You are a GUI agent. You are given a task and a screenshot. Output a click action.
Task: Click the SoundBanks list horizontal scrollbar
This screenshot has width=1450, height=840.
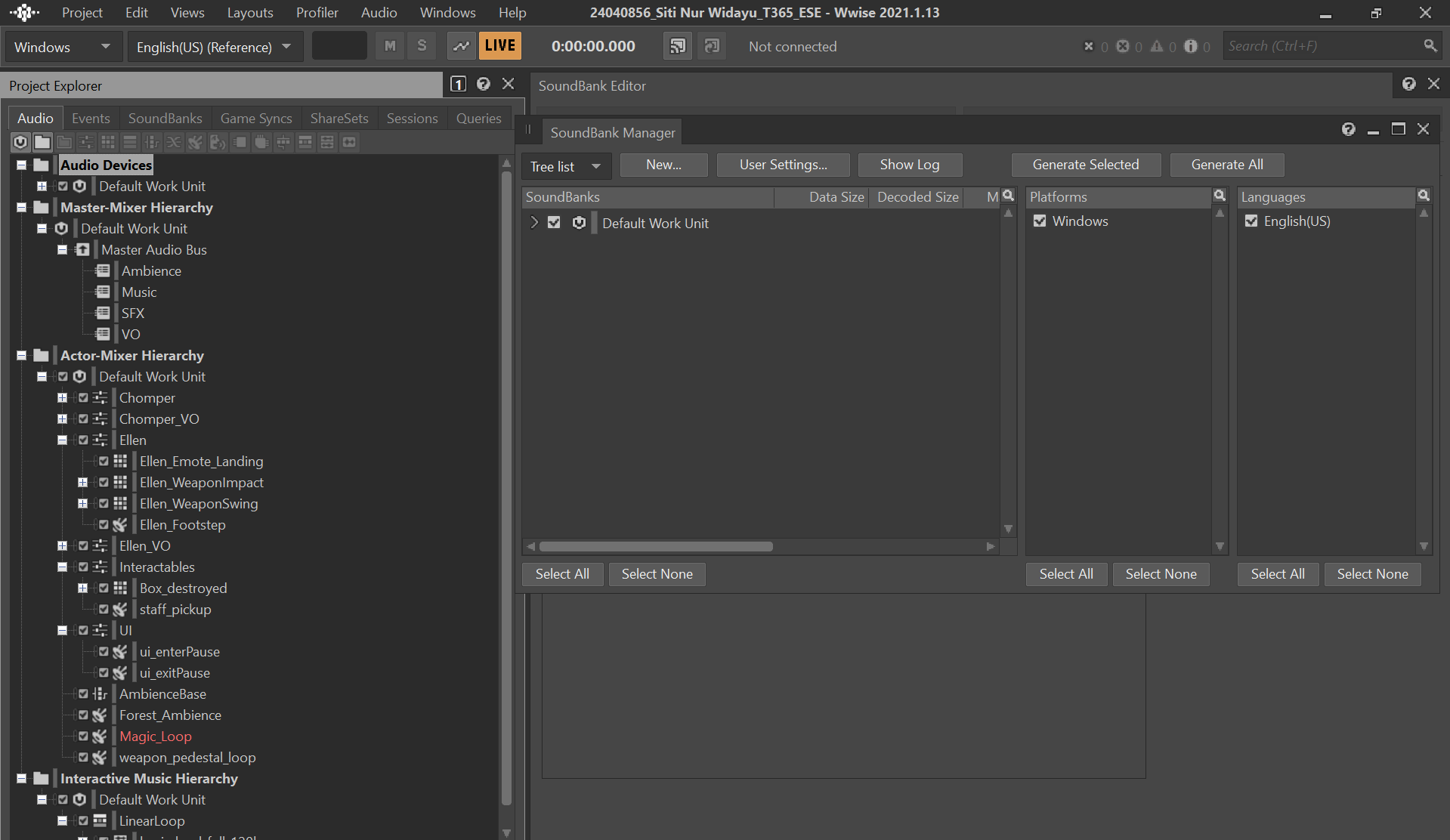coord(655,546)
